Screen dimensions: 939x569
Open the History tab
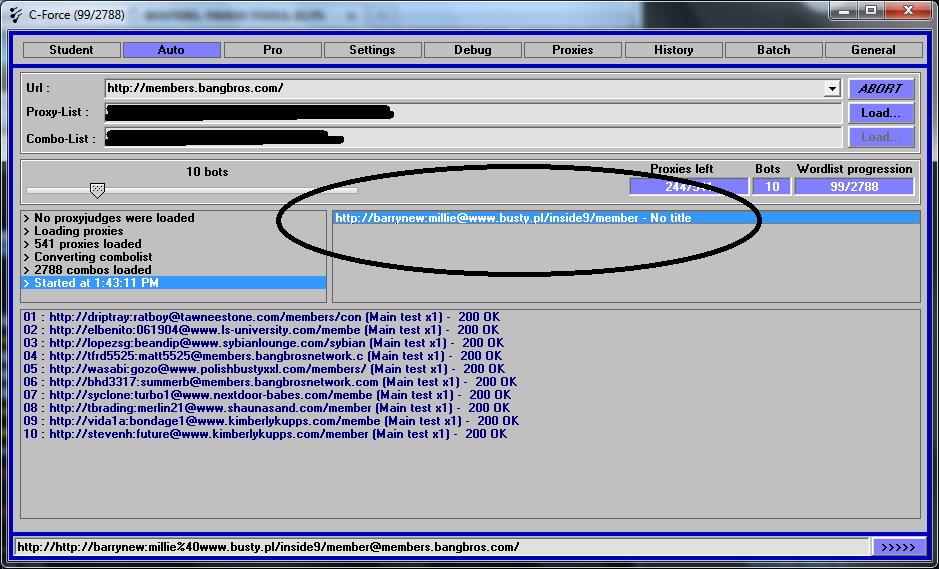click(x=673, y=50)
